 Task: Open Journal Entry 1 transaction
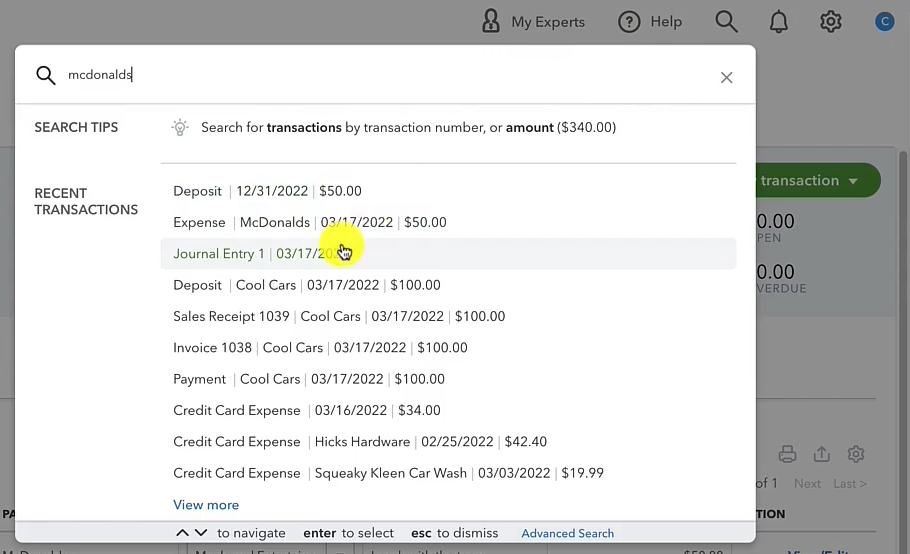[448, 254]
